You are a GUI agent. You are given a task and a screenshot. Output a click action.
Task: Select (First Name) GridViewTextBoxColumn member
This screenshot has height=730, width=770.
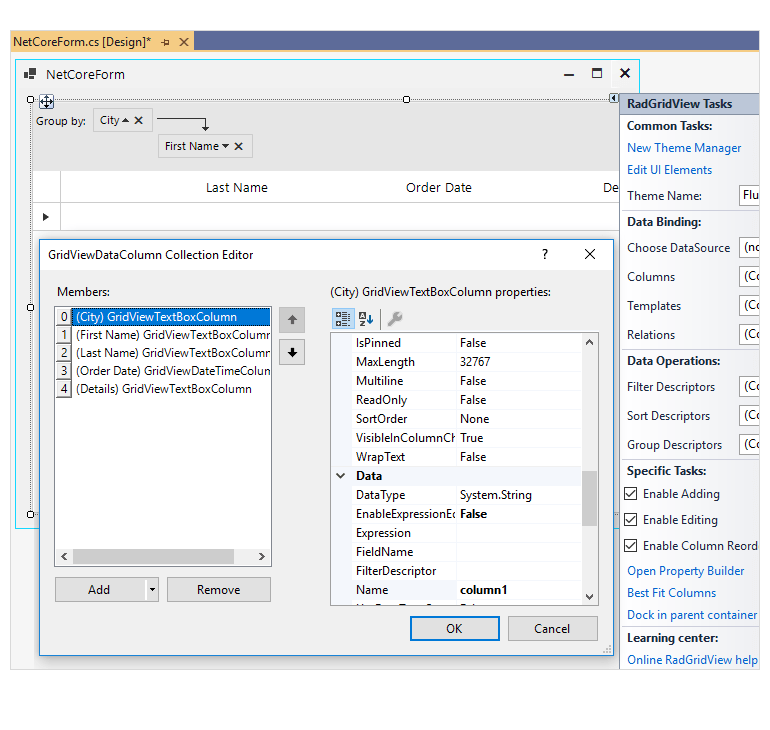point(171,335)
